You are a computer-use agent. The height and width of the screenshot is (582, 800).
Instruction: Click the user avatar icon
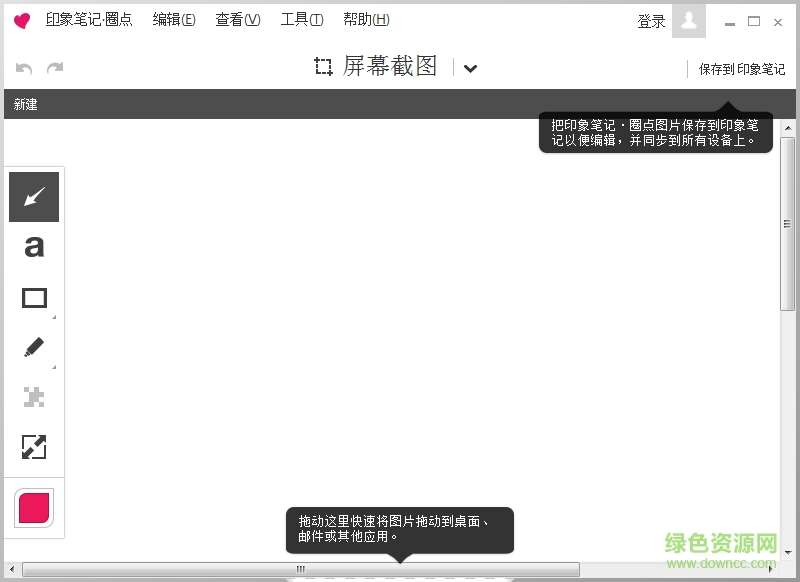coord(688,20)
